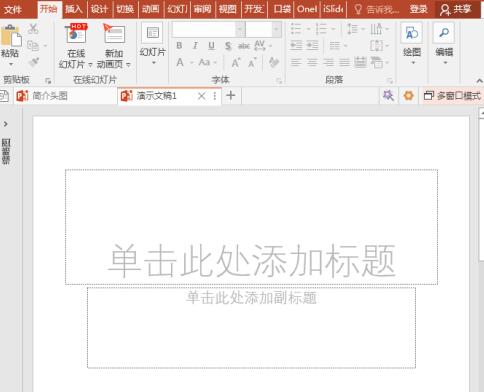The height and width of the screenshot is (392, 484).
Task: Expand the Paste (粘贴) dropdown arrow
Action: (11, 64)
